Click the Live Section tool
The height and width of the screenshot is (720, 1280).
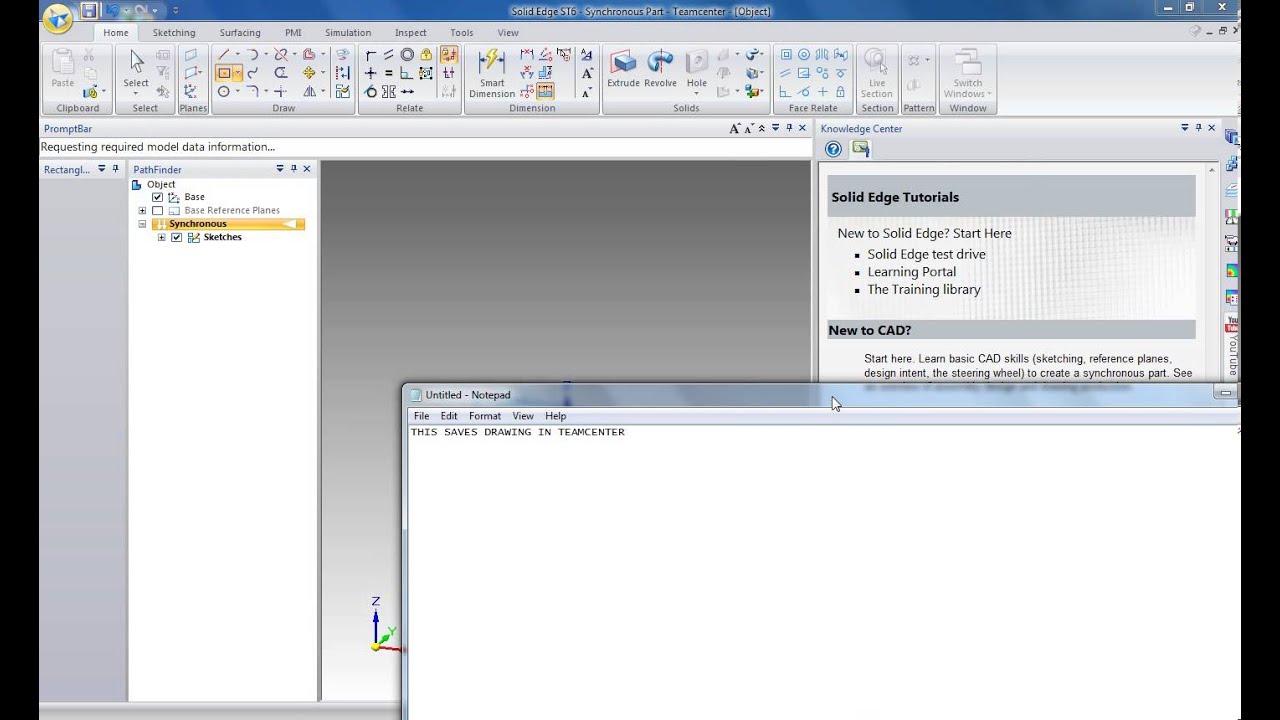(x=877, y=73)
